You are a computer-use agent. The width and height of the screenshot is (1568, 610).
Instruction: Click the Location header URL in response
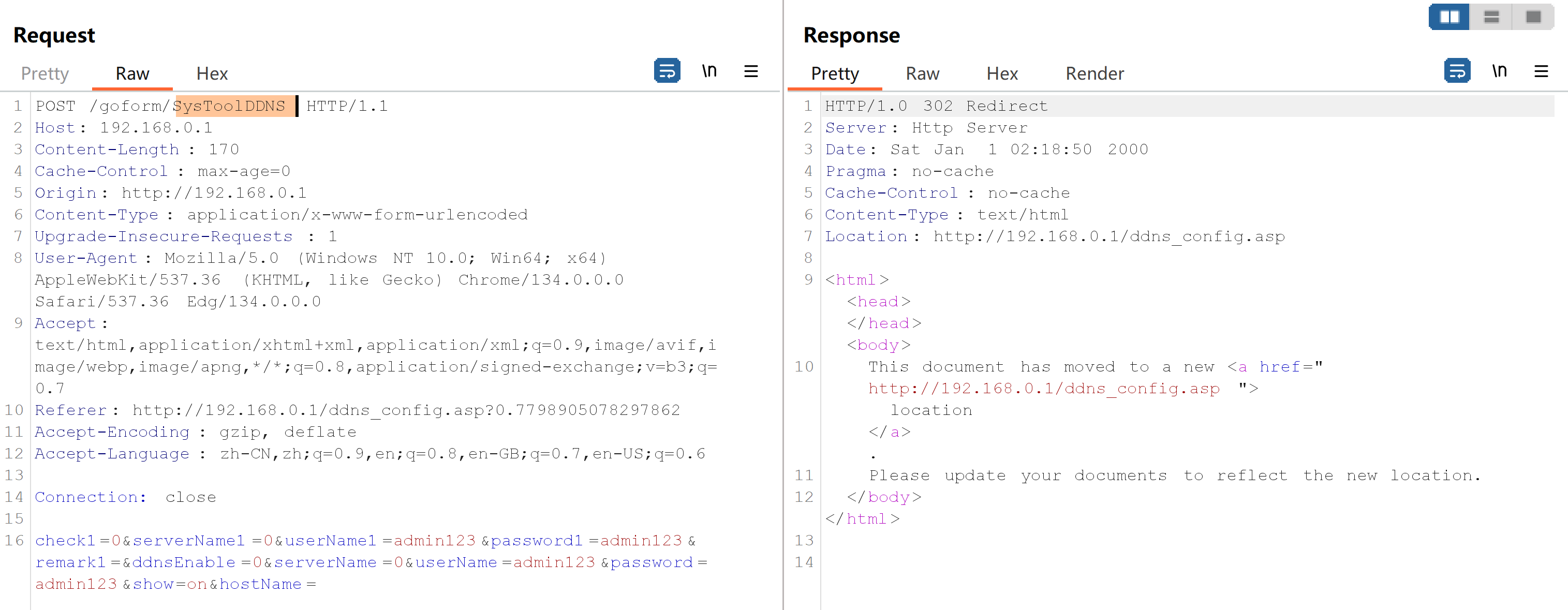pos(1109,236)
